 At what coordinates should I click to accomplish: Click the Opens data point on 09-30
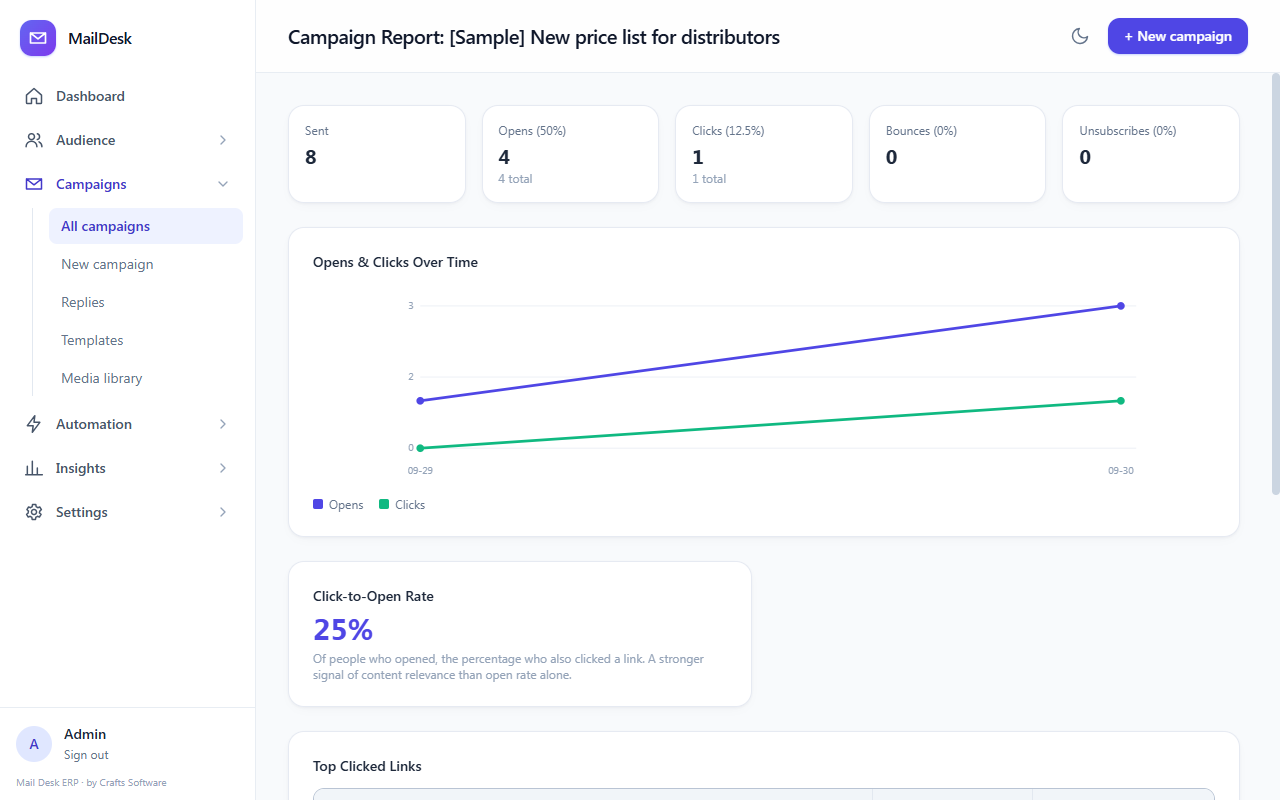coord(1121,306)
